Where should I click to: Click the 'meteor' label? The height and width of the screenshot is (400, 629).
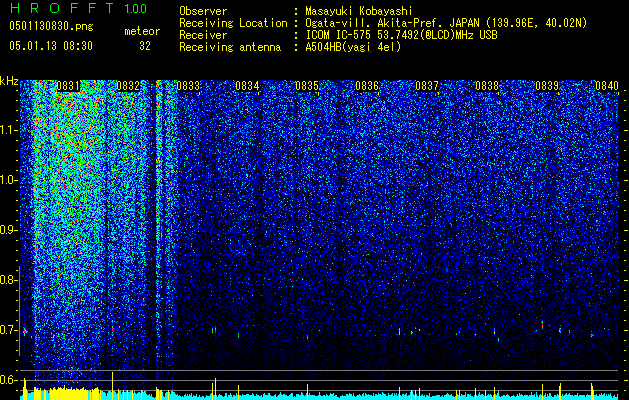click(142, 31)
